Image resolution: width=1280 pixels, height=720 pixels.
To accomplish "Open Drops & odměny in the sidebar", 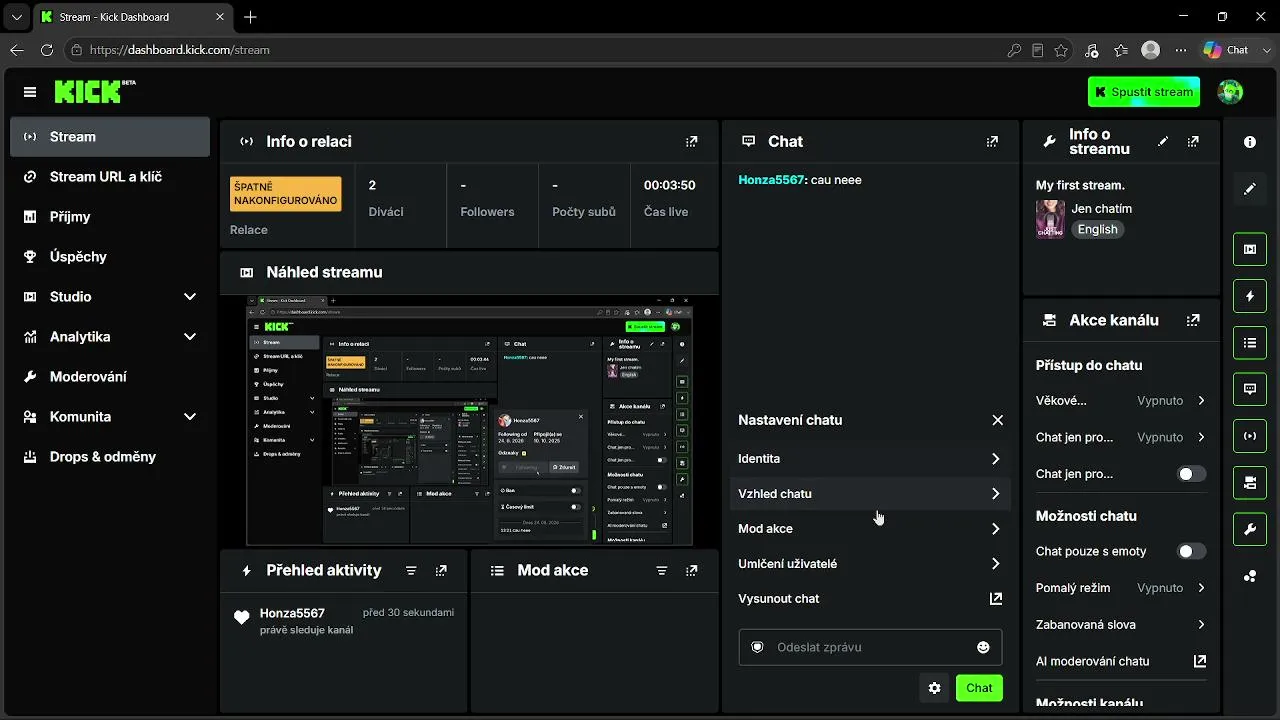I will (110, 457).
